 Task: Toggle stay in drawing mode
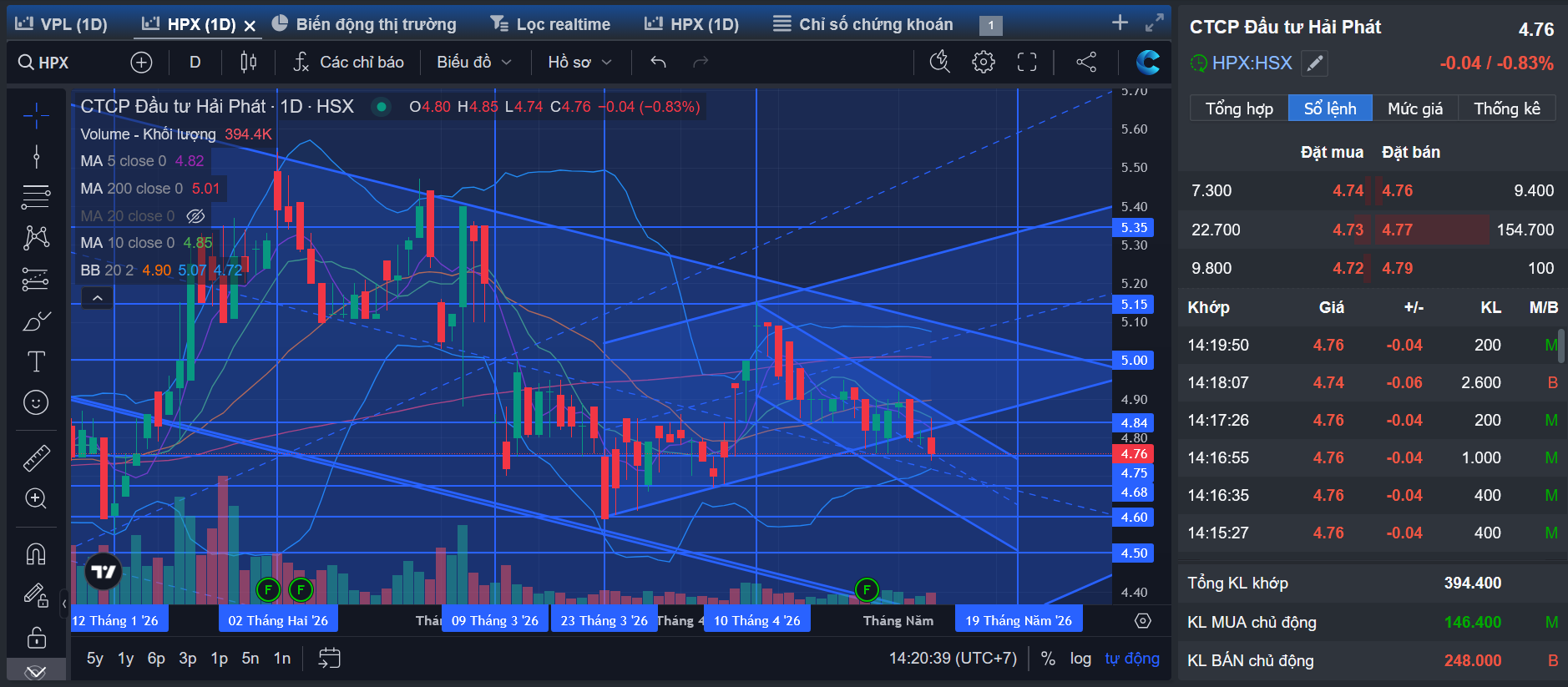pyautogui.click(x=36, y=595)
